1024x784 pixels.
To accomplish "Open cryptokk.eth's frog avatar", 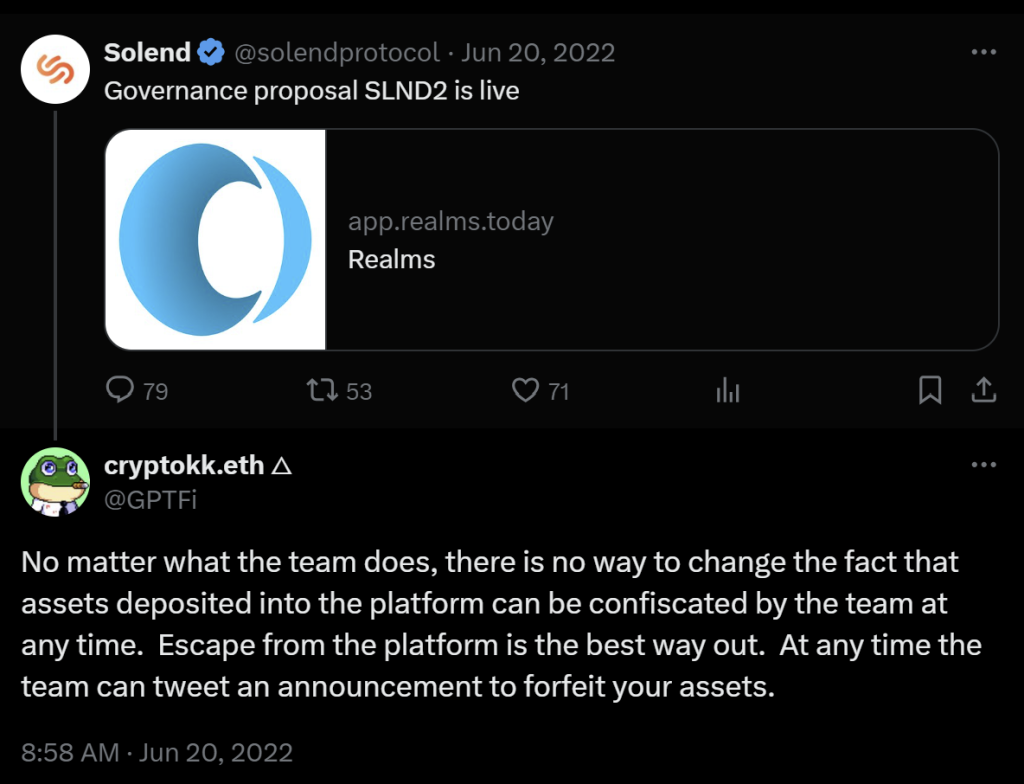I will pos(57,482).
